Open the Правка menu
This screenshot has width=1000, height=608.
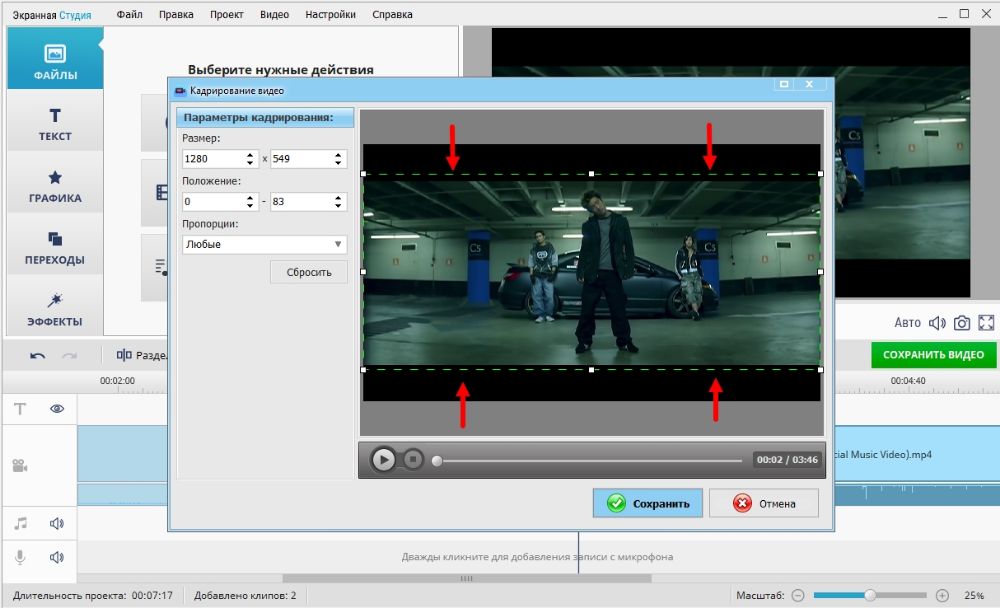(x=176, y=14)
